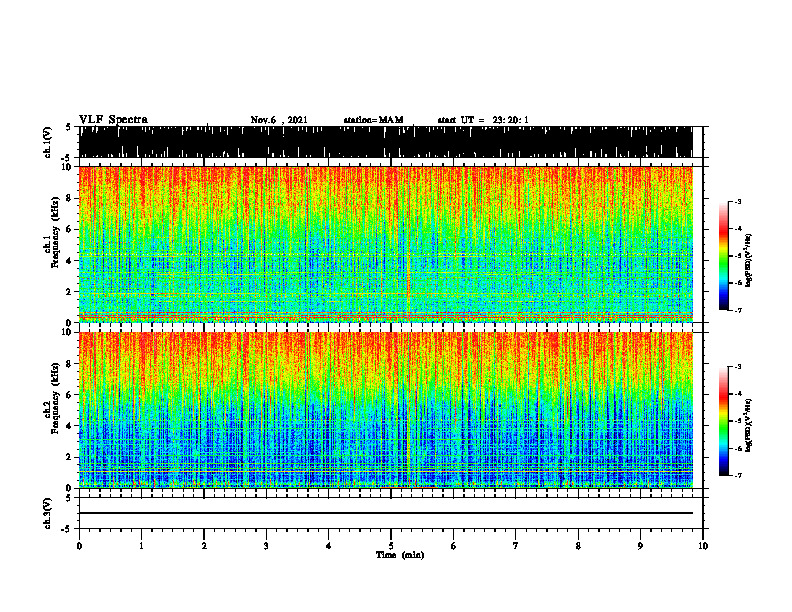The image size is (792, 612).
Task: Click the 5 minute tick label
Action: 391,546
